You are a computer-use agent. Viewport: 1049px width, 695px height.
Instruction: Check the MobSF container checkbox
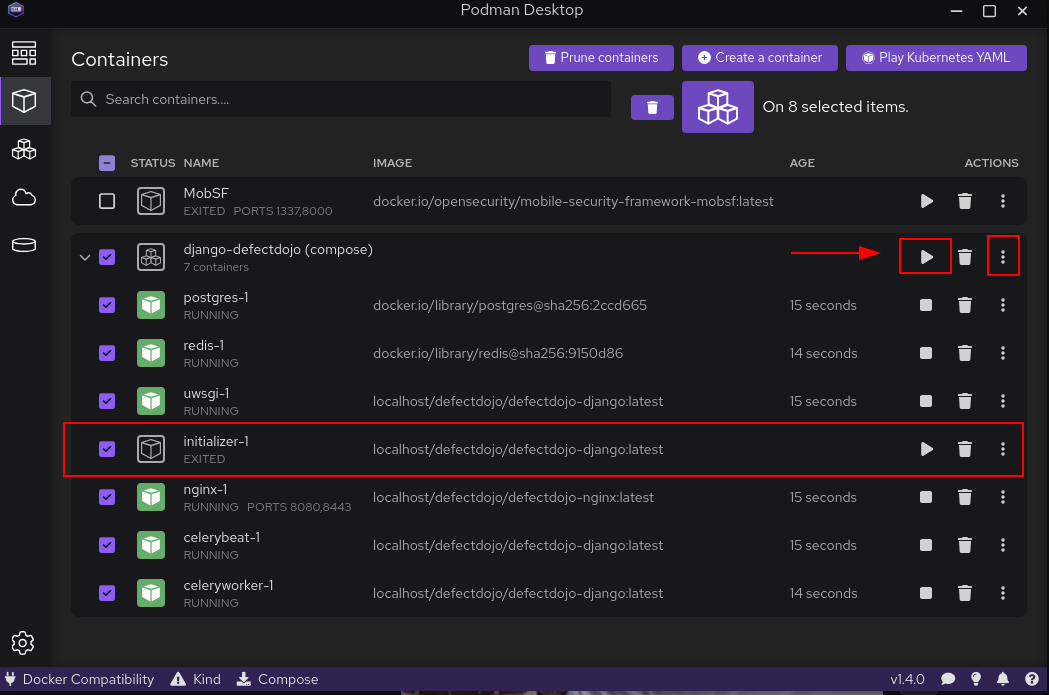[x=107, y=201]
